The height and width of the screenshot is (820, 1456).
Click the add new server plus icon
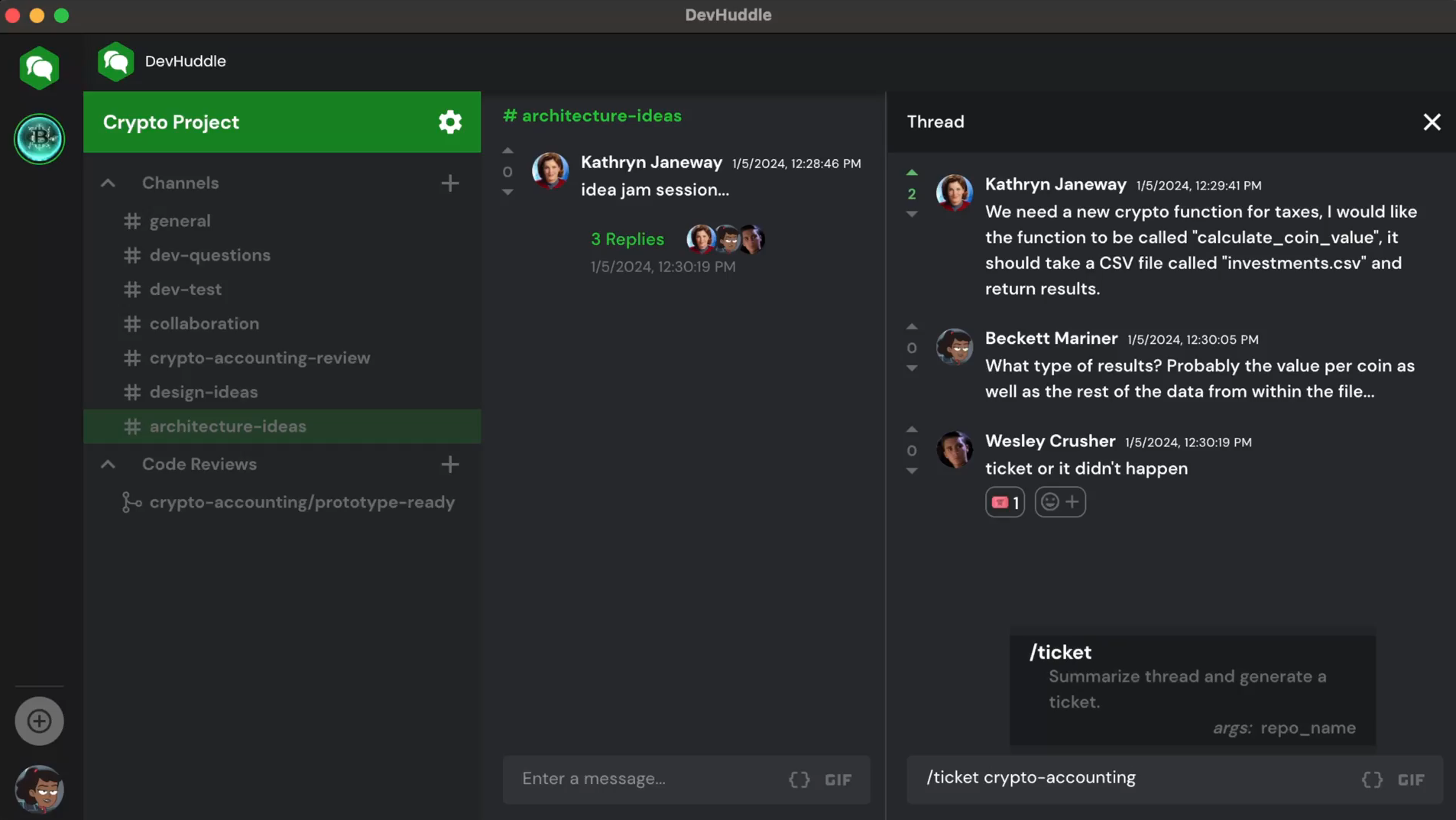pyautogui.click(x=39, y=720)
